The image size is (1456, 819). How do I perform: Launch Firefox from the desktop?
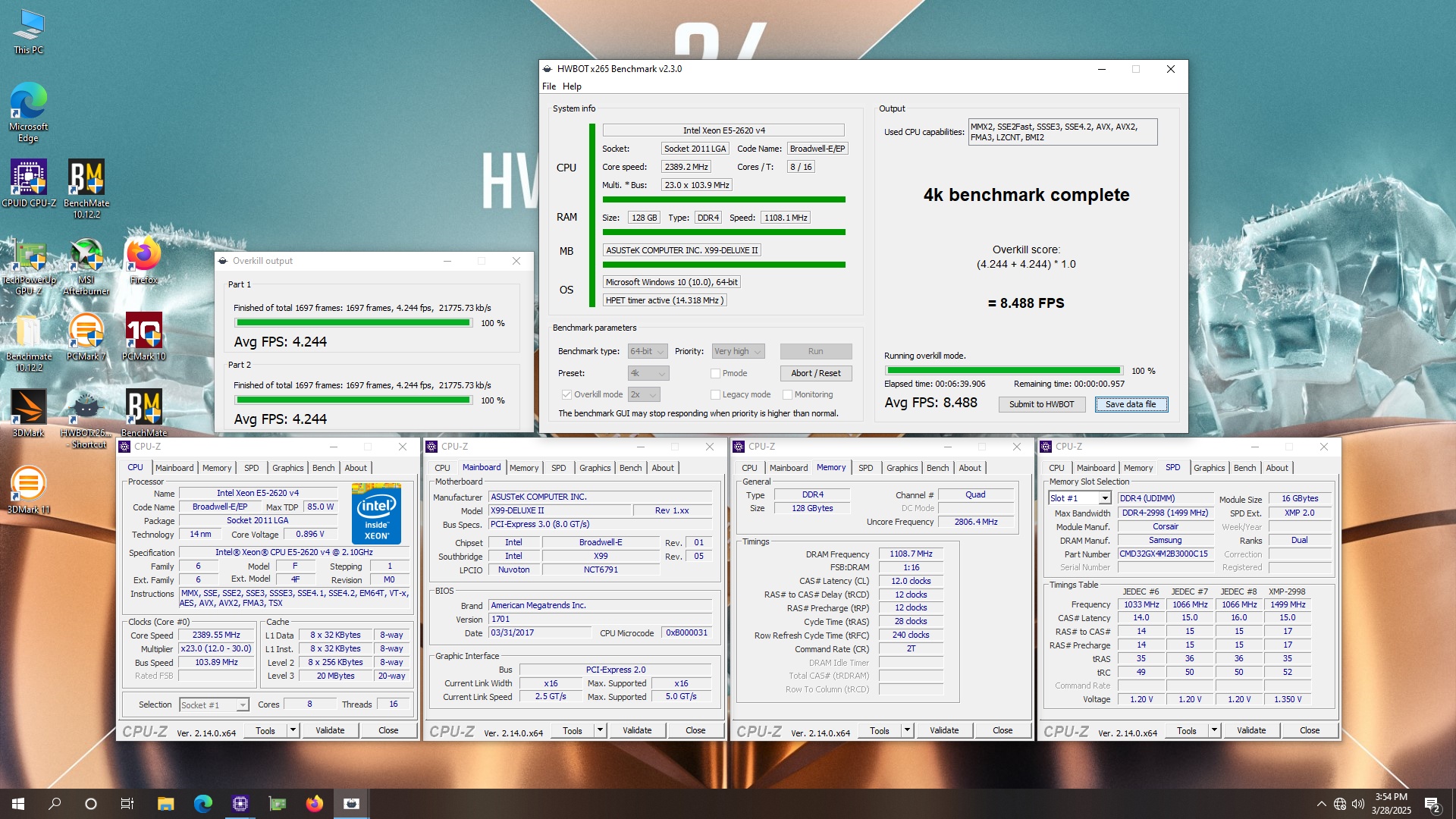click(x=144, y=260)
